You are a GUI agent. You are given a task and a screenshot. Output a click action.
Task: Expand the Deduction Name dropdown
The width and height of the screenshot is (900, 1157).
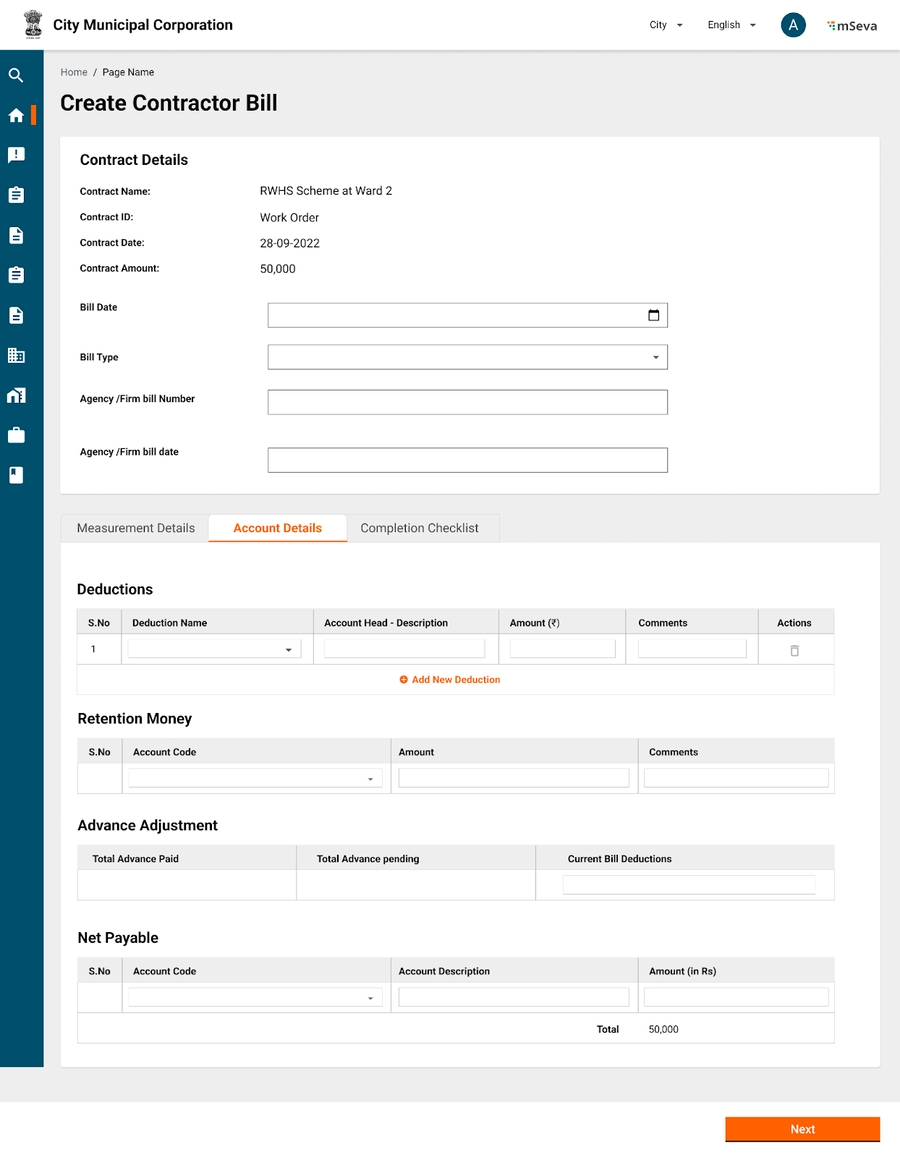[214, 649]
